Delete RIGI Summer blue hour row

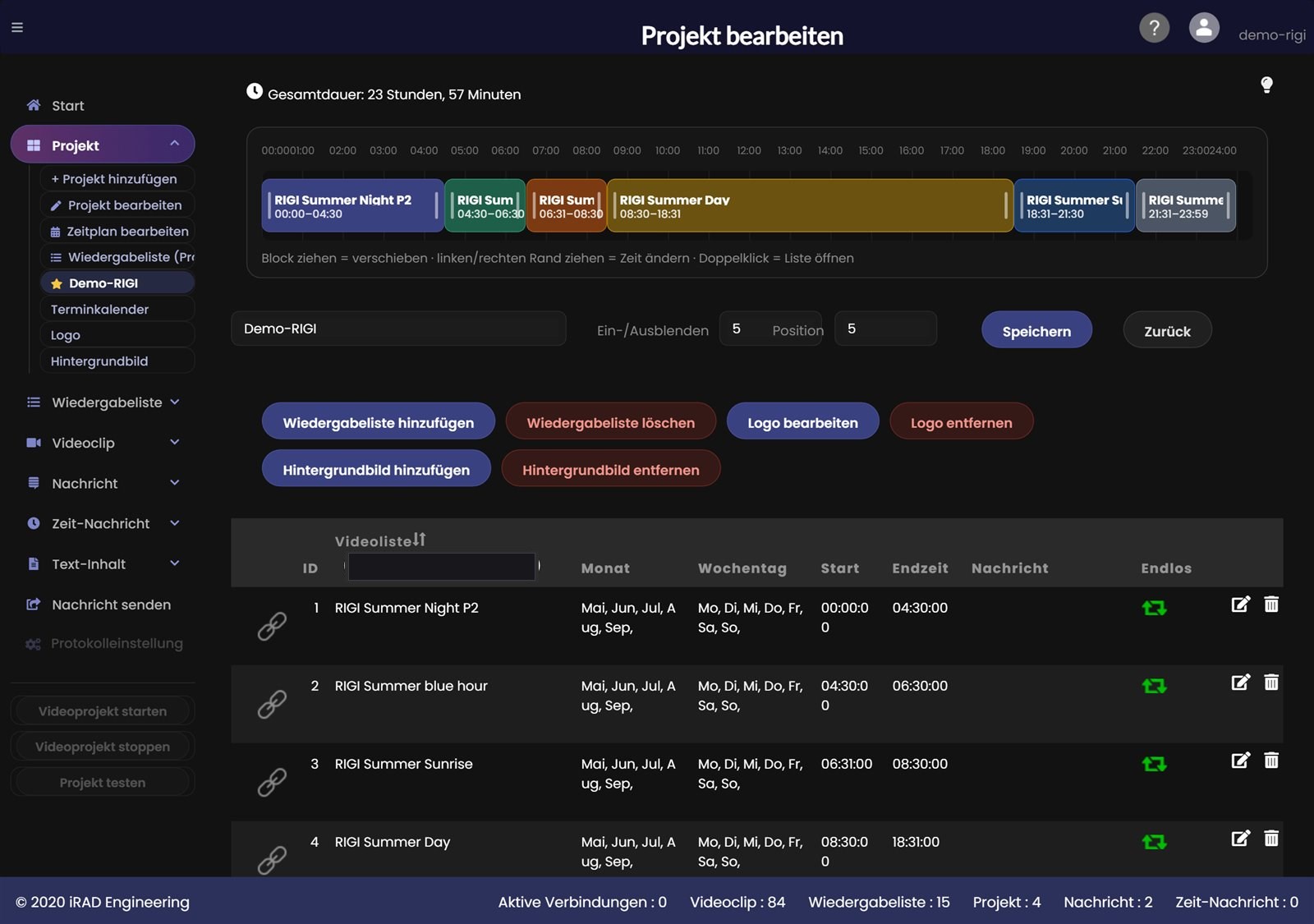tap(1271, 683)
